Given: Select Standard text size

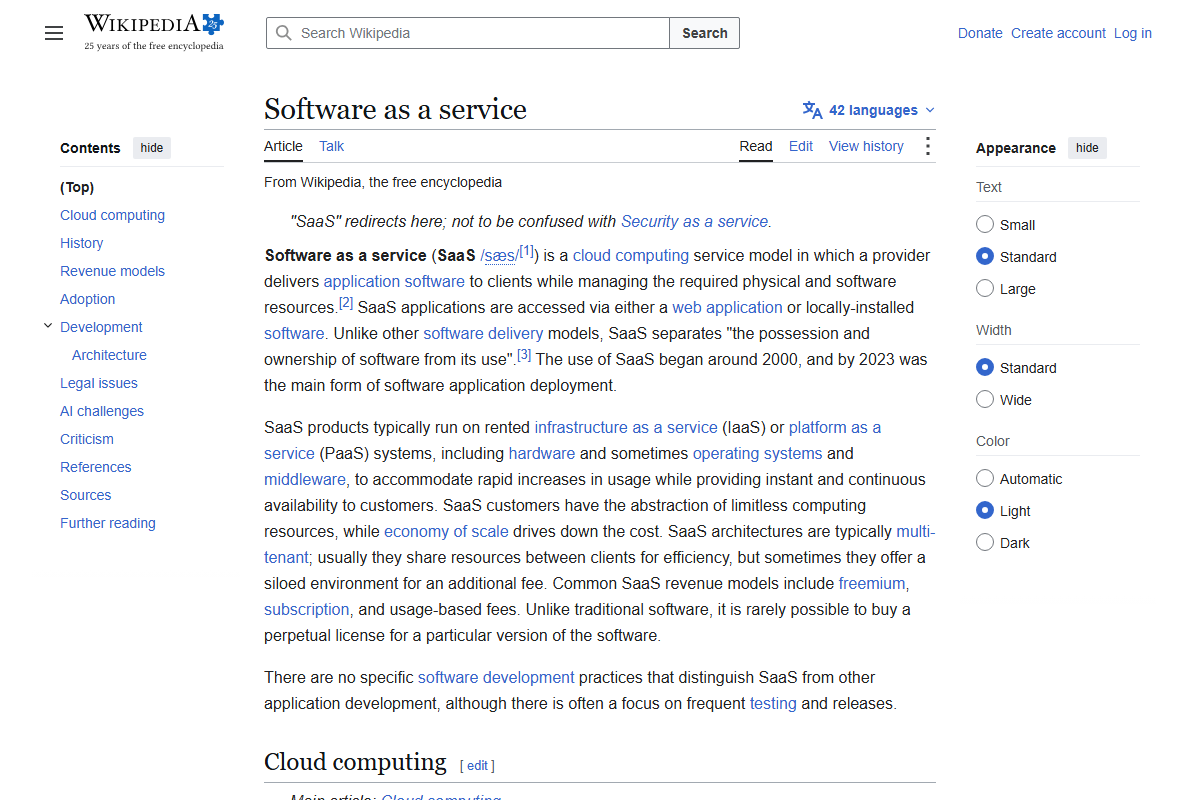Looking at the screenshot, I should coord(985,256).
